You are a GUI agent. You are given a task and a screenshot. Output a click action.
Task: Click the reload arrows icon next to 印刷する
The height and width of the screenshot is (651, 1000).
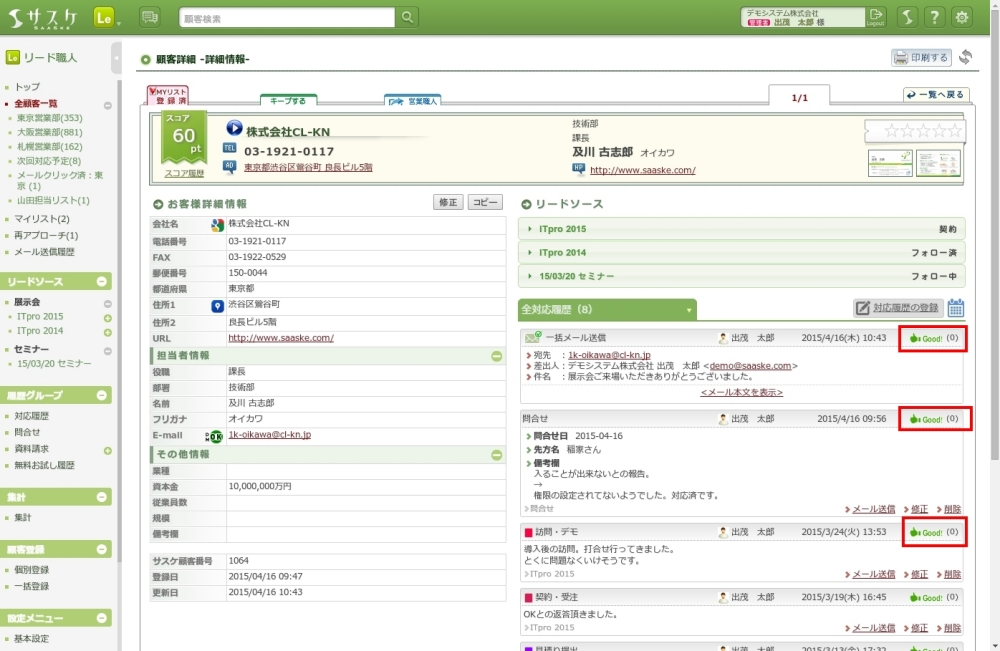[965, 58]
